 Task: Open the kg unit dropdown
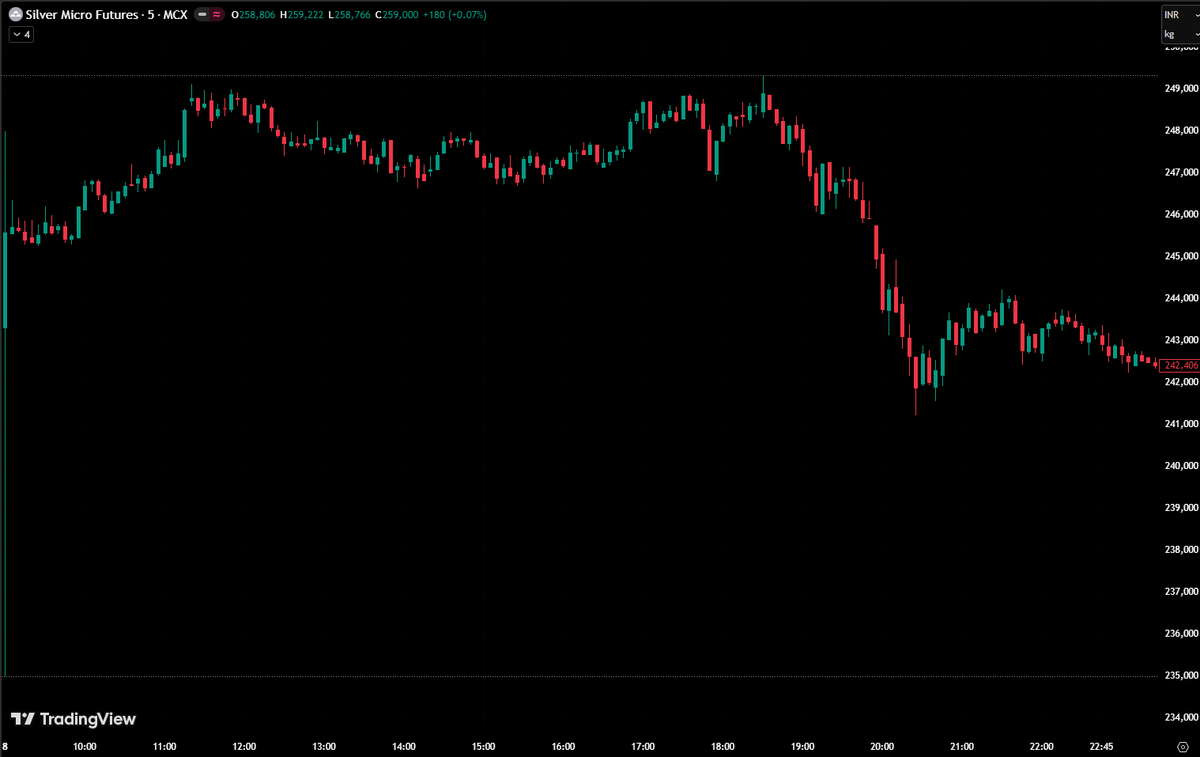pyautogui.click(x=1180, y=34)
